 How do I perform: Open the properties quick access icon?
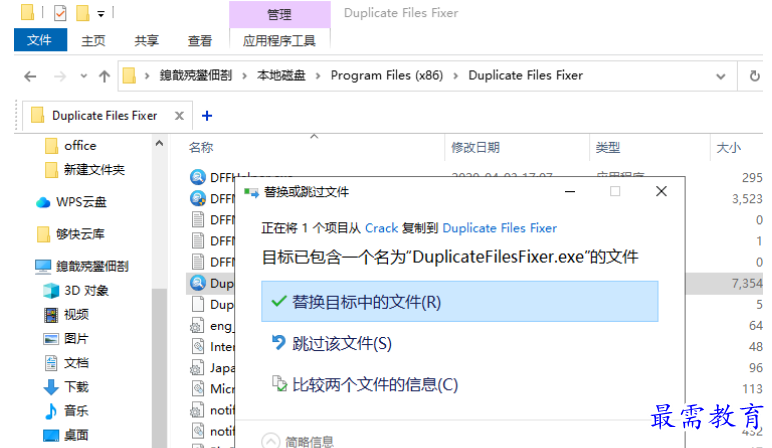tap(60, 13)
